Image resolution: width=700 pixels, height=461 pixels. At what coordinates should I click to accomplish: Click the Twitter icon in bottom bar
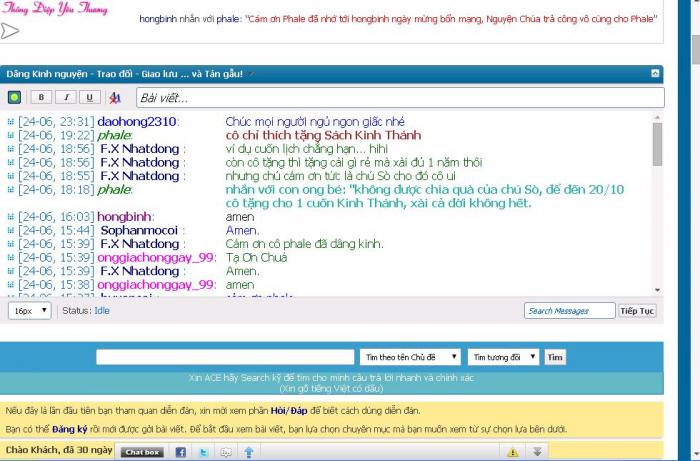tap(203, 452)
